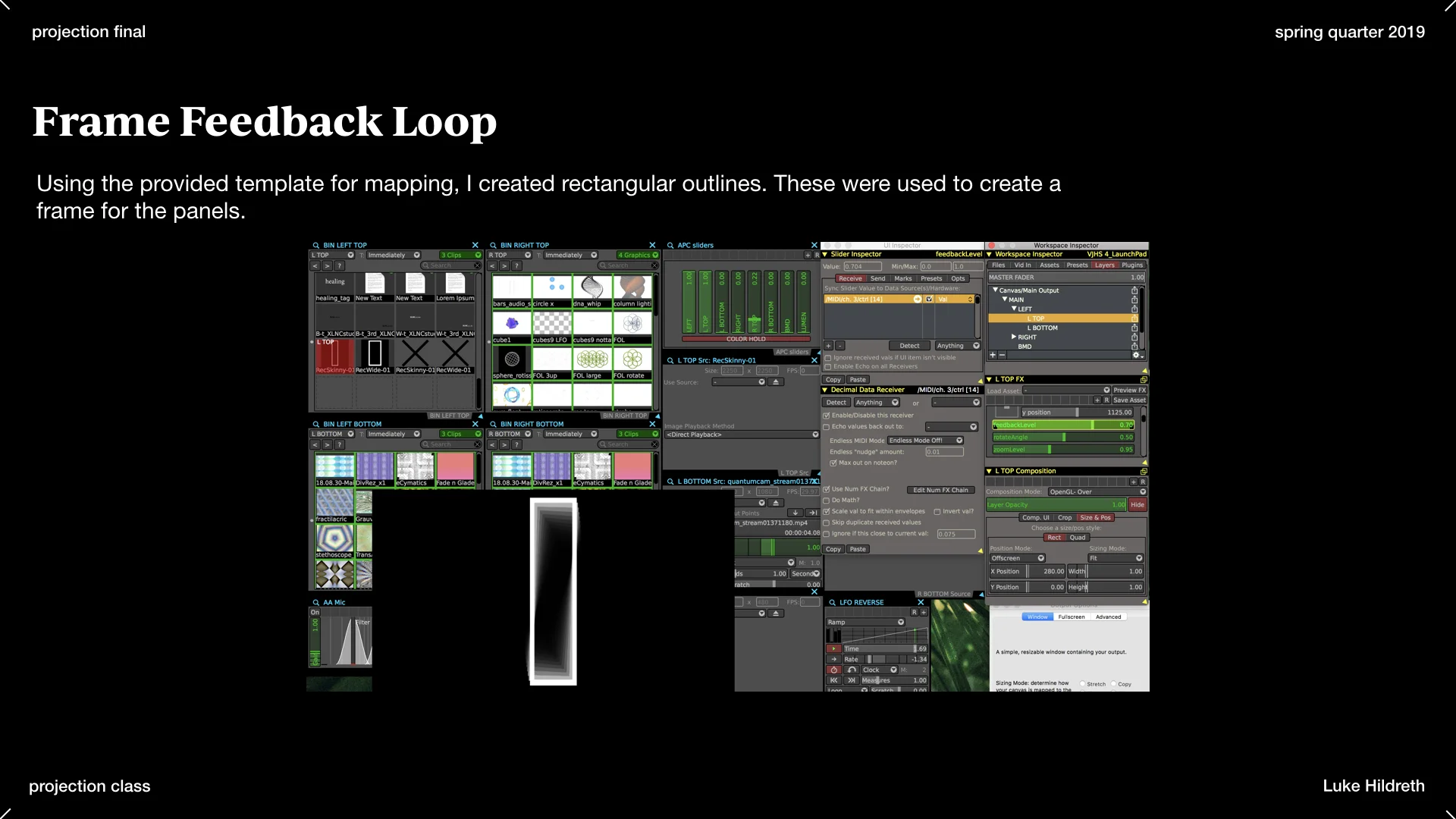The width and height of the screenshot is (1456, 819).
Task: Select the Crop tab in composition
Action: 1065,518
